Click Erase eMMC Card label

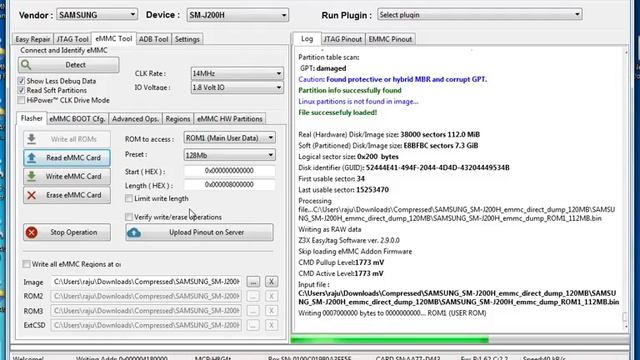pos(74,195)
